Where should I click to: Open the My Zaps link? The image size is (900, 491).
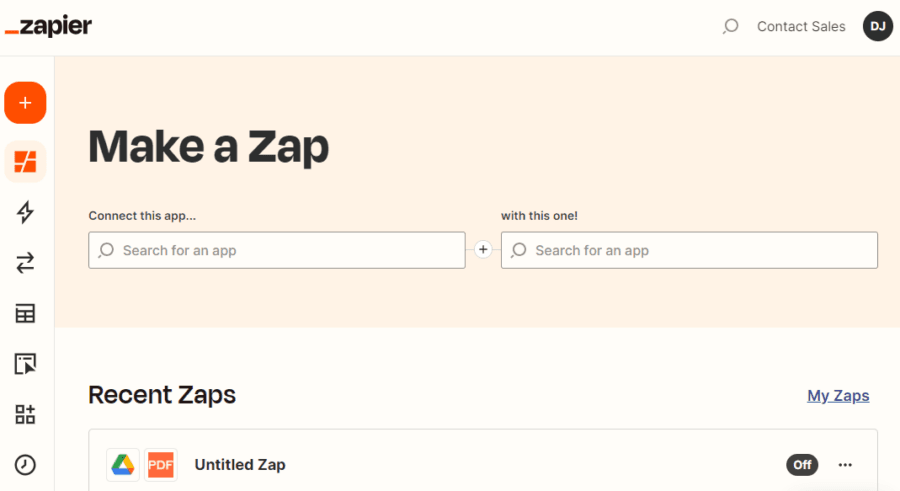838,396
